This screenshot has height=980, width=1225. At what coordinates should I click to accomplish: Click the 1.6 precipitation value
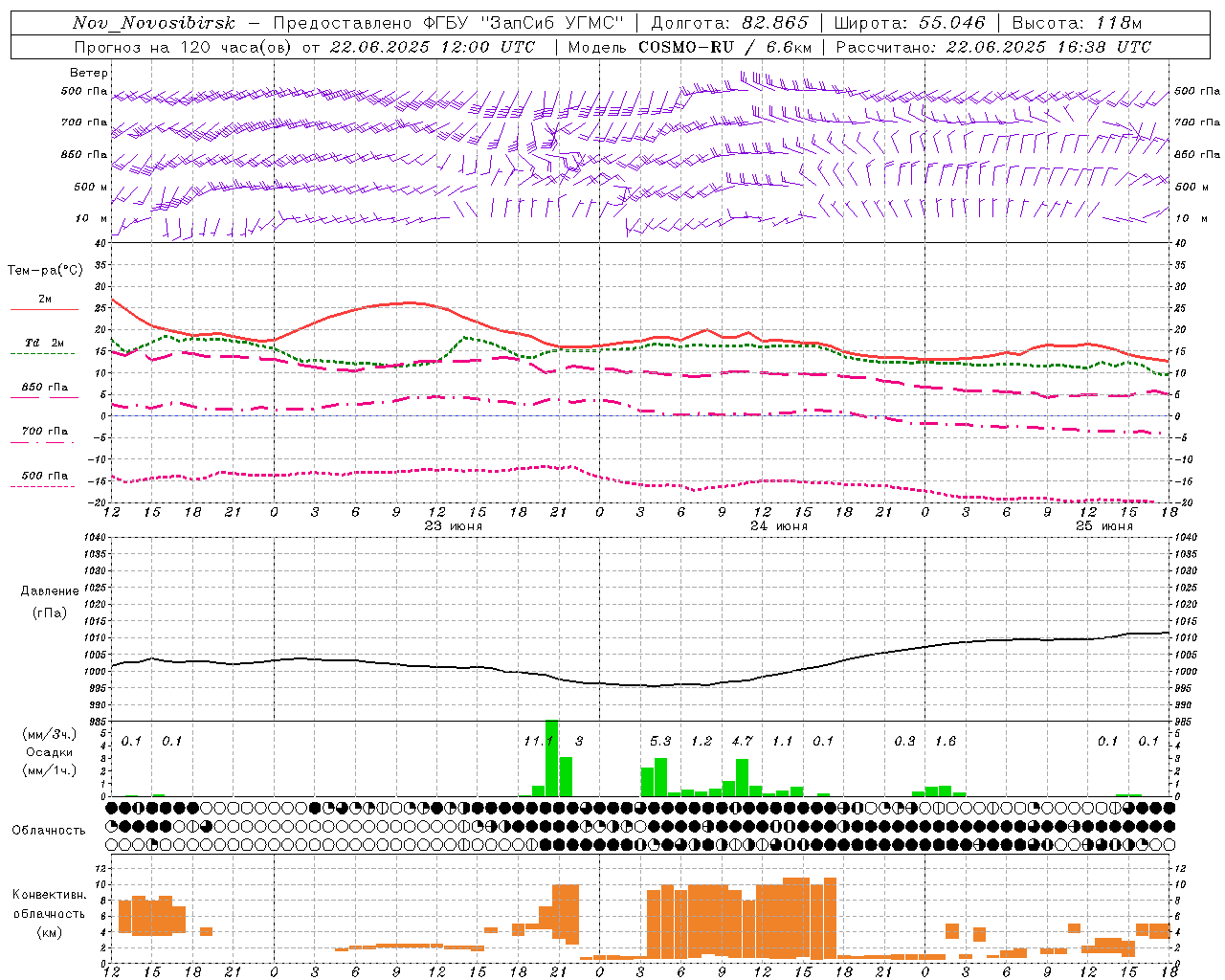point(946,741)
